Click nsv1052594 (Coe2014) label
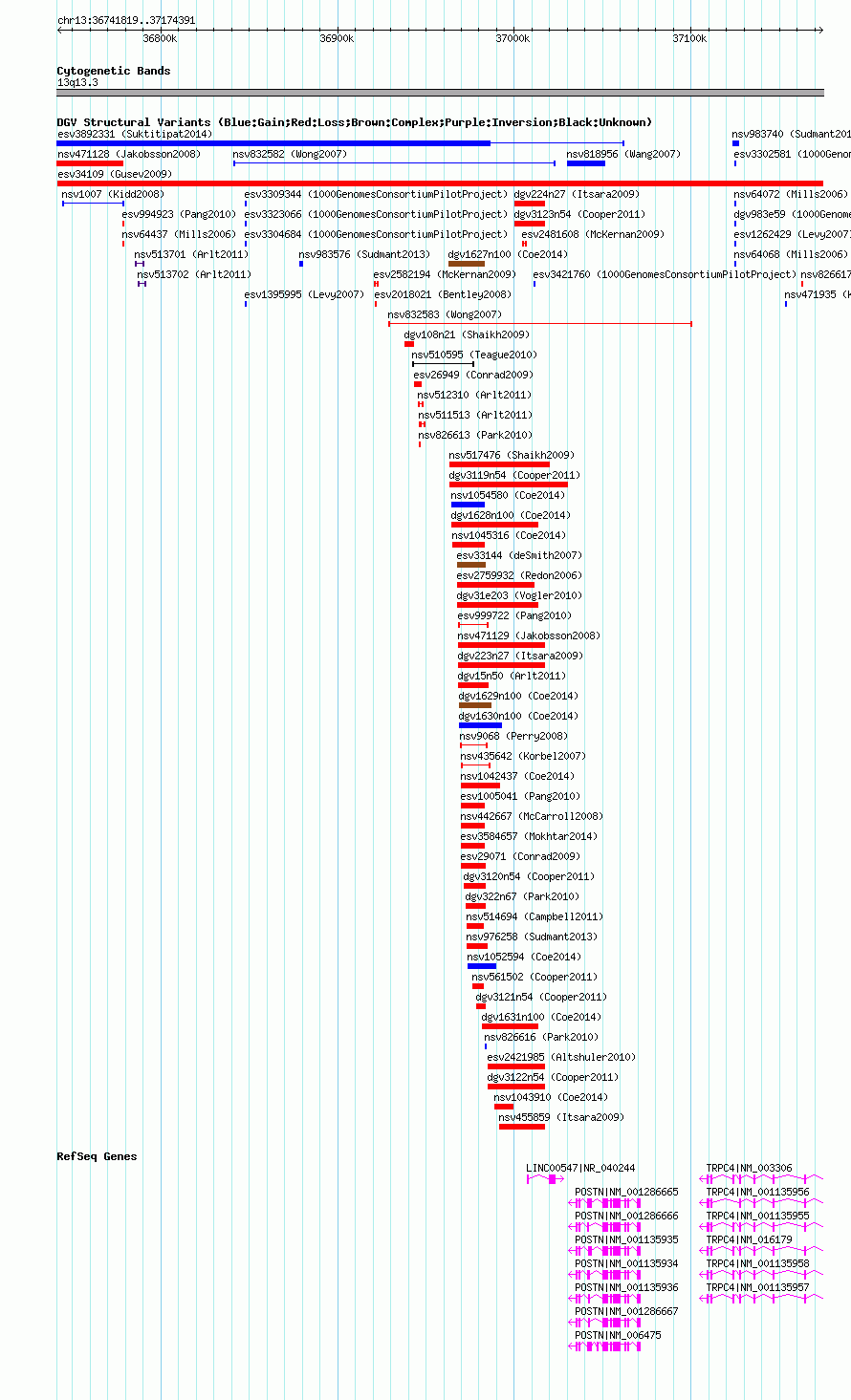This screenshot has height=1400, width=851. click(524, 958)
